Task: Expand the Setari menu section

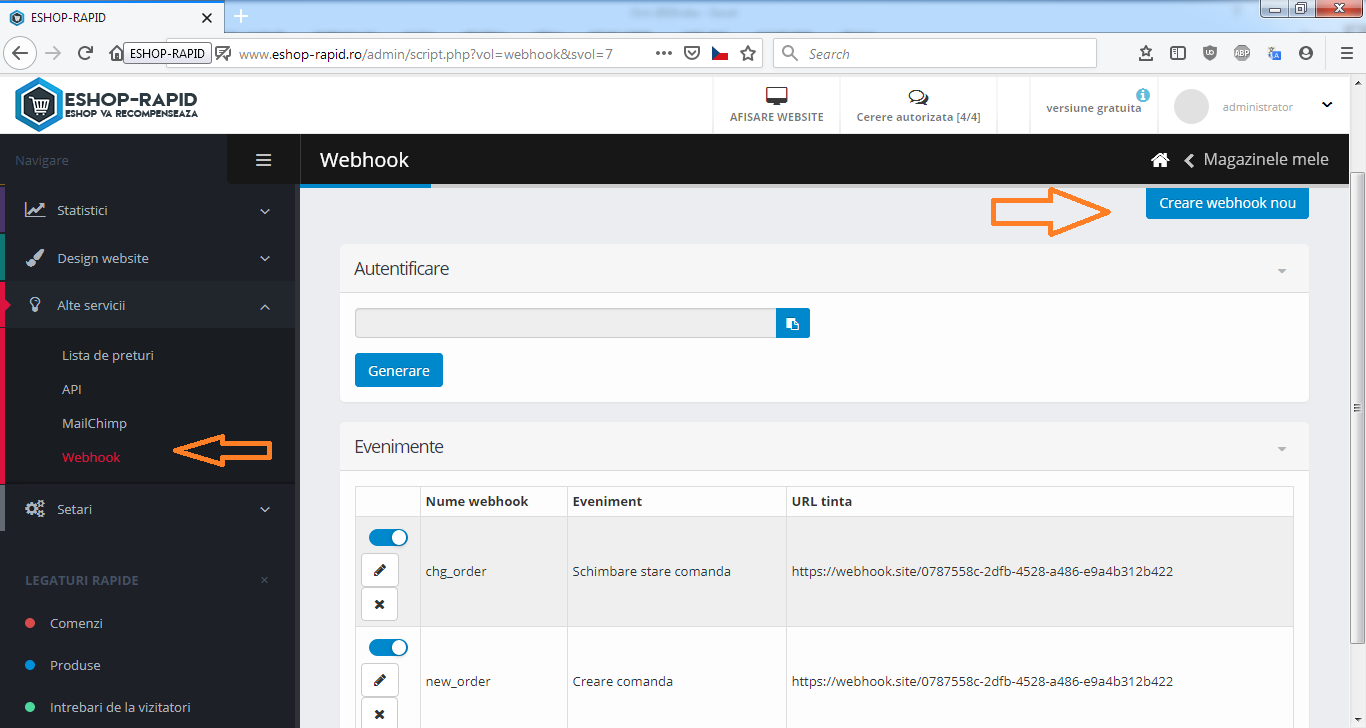Action: pos(148,509)
